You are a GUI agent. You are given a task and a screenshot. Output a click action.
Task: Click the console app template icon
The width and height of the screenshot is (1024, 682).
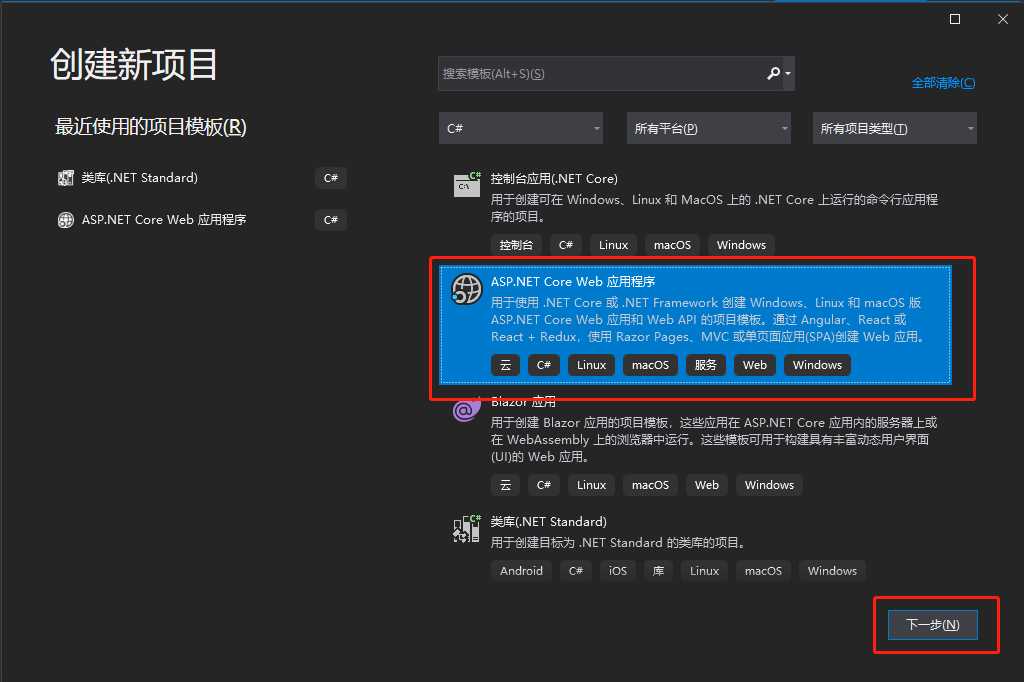tap(467, 184)
